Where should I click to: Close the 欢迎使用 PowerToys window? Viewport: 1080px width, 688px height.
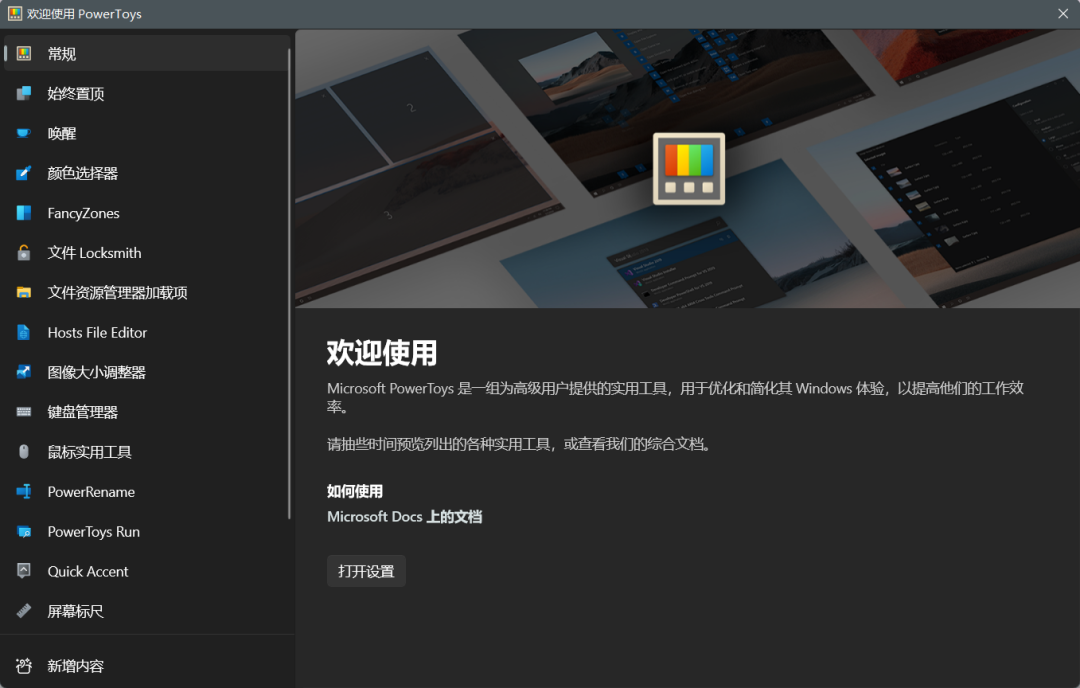coord(1063,14)
